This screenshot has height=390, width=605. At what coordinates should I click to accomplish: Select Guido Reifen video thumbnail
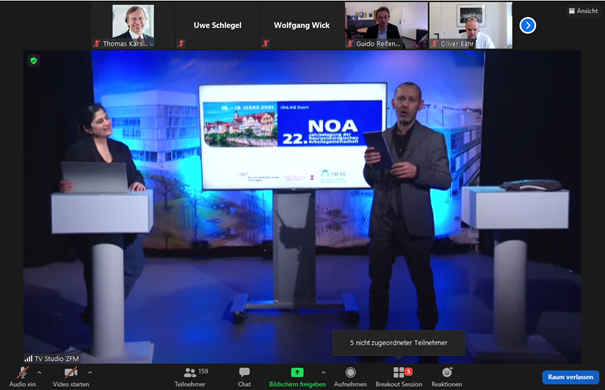pos(386,25)
